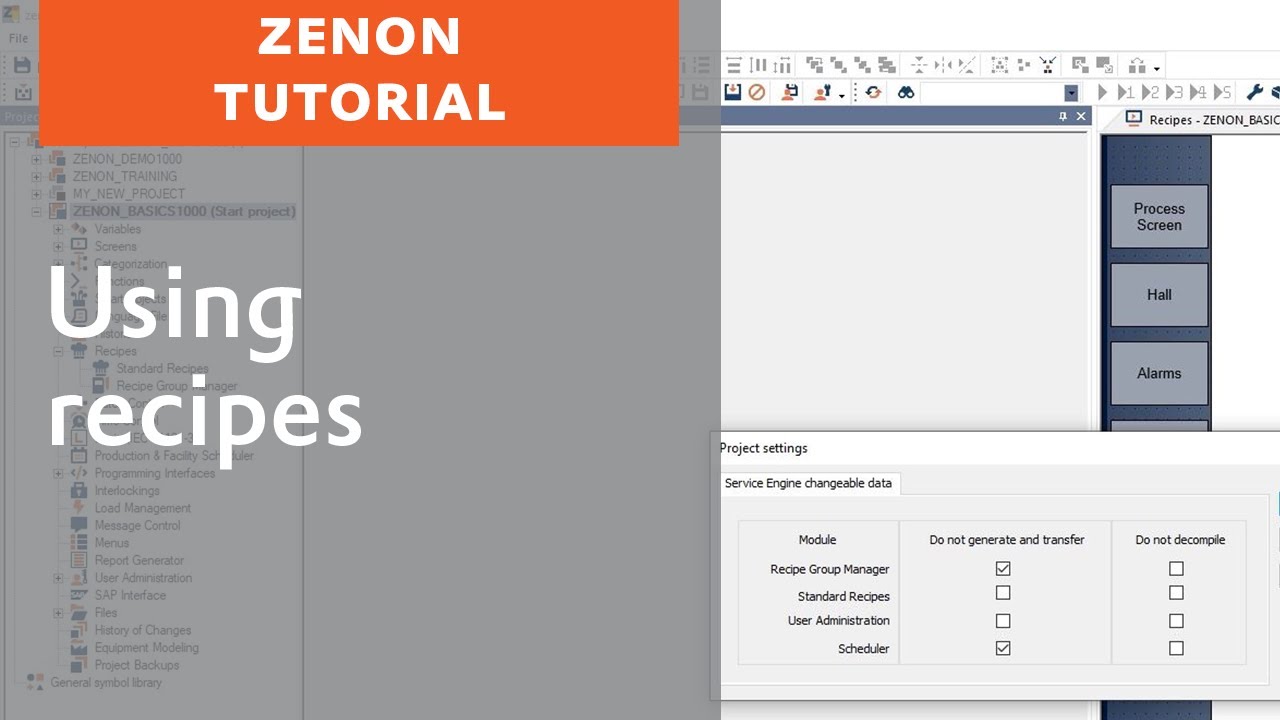Click the play arrow numbered 3

pyautogui.click(x=1174, y=92)
